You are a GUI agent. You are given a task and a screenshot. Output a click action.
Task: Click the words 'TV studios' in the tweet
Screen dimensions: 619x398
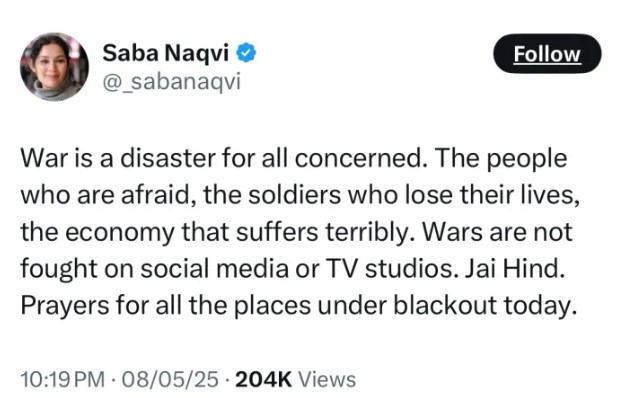tap(392, 268)
